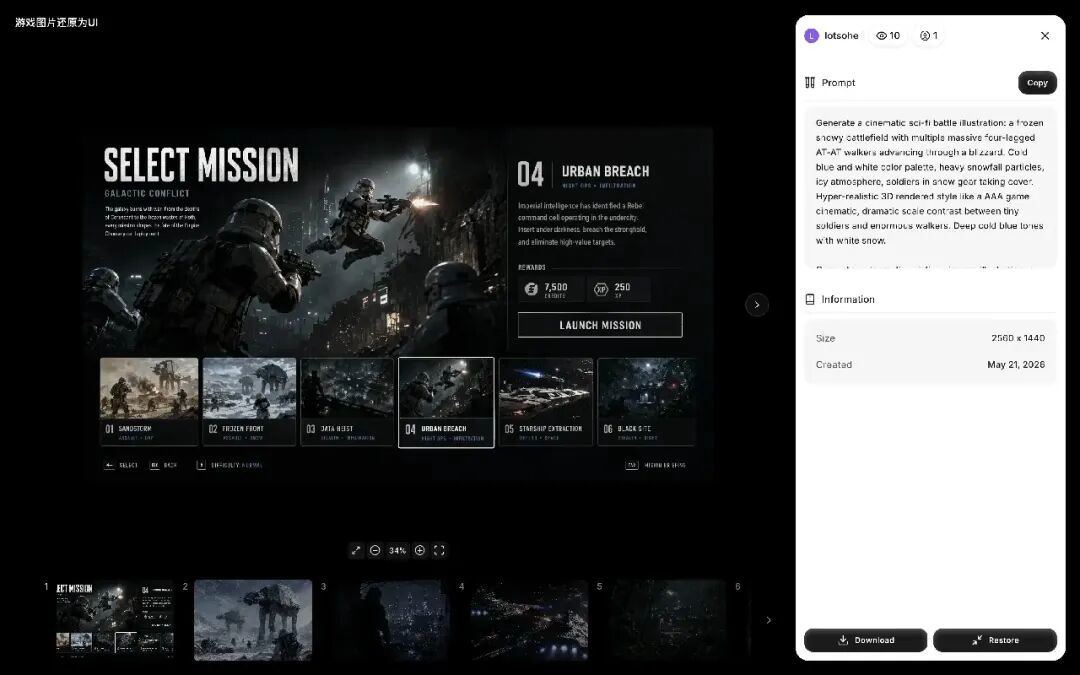The height and width of the screenshot is (675, 1080).
Task: Click the SELECT MISSION heading in image
Action: tap(201, 165)
